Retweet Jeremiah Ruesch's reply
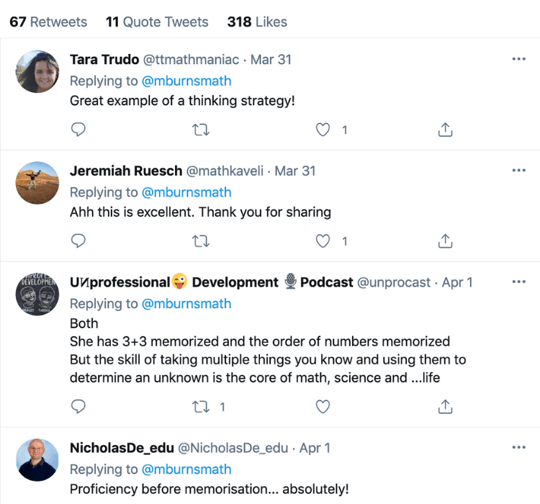 pyautogui.click(x=200, y=241)
